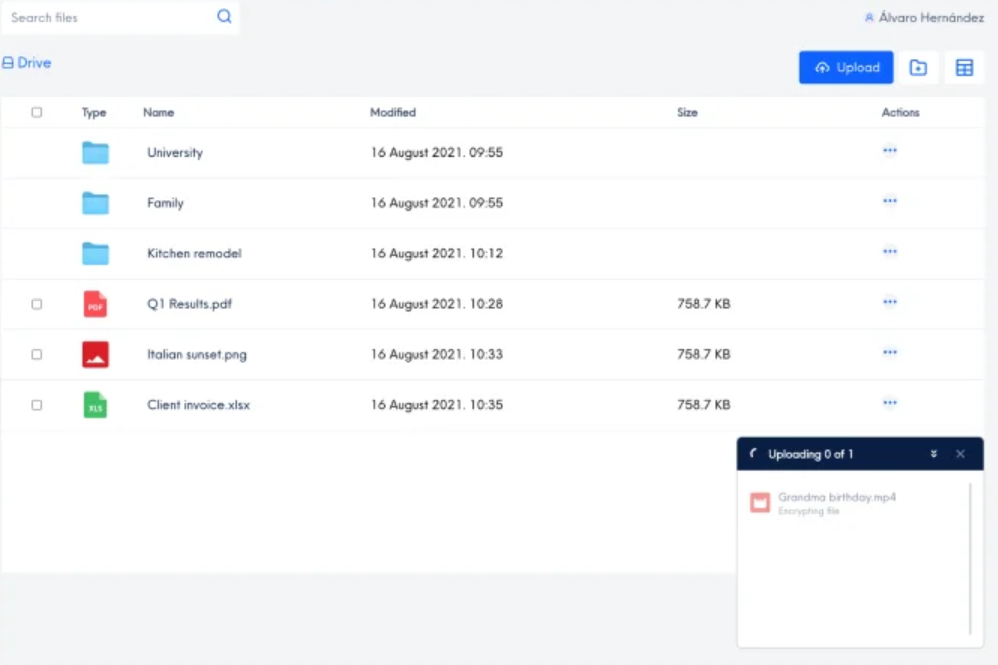Open actions for Q1 Results.pdf
998x665 pixels.
pos(890,302)
